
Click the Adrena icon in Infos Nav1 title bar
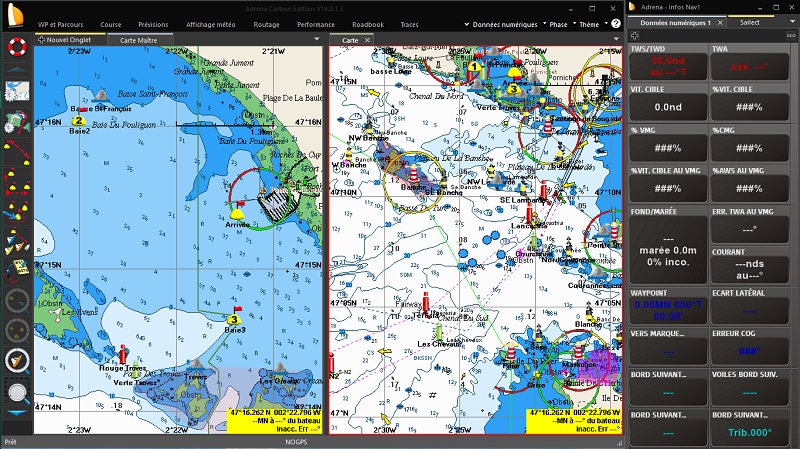click(632, 7)
